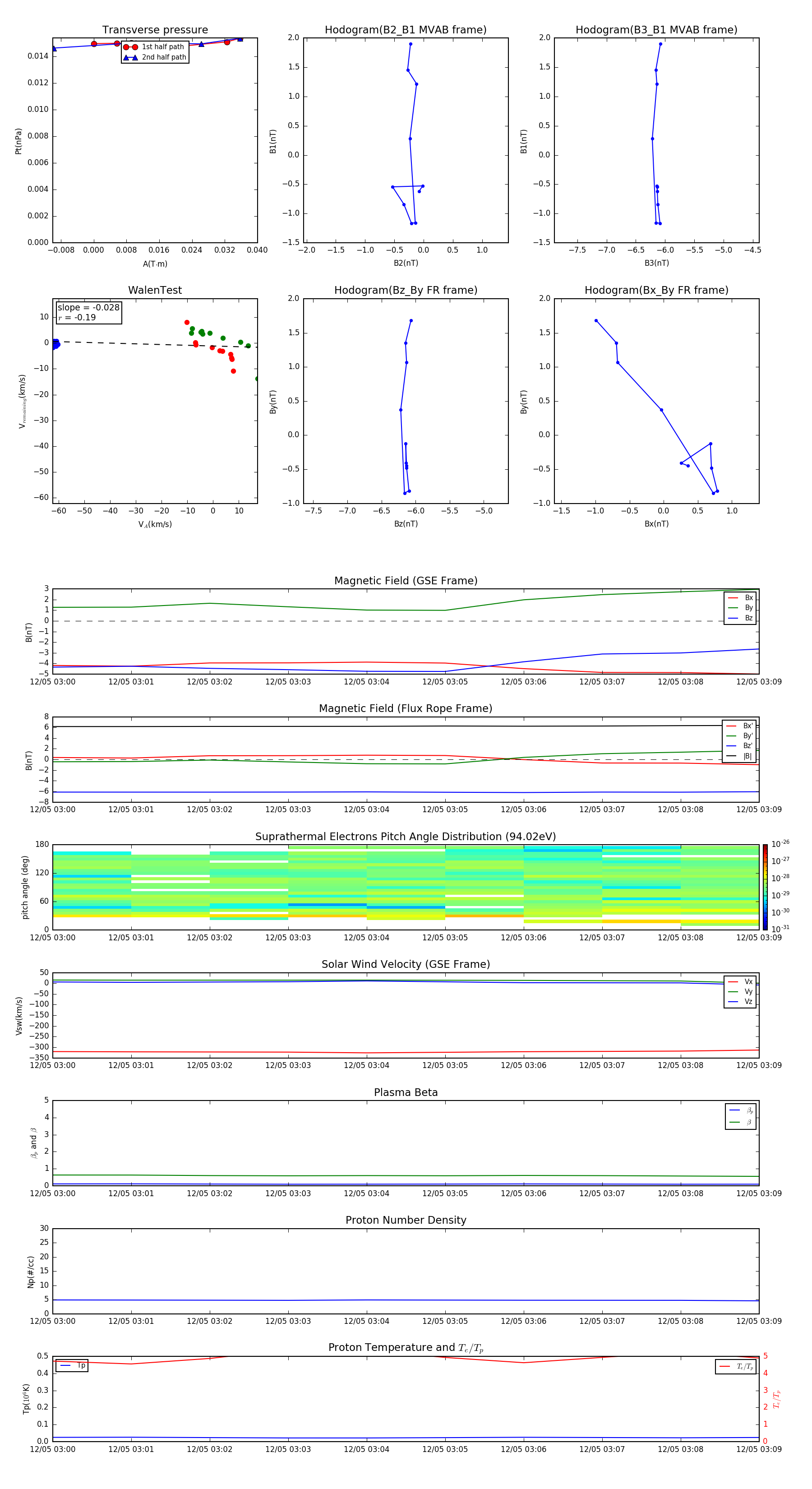Click 'B3(nT)' axis label

coord(656,264)
